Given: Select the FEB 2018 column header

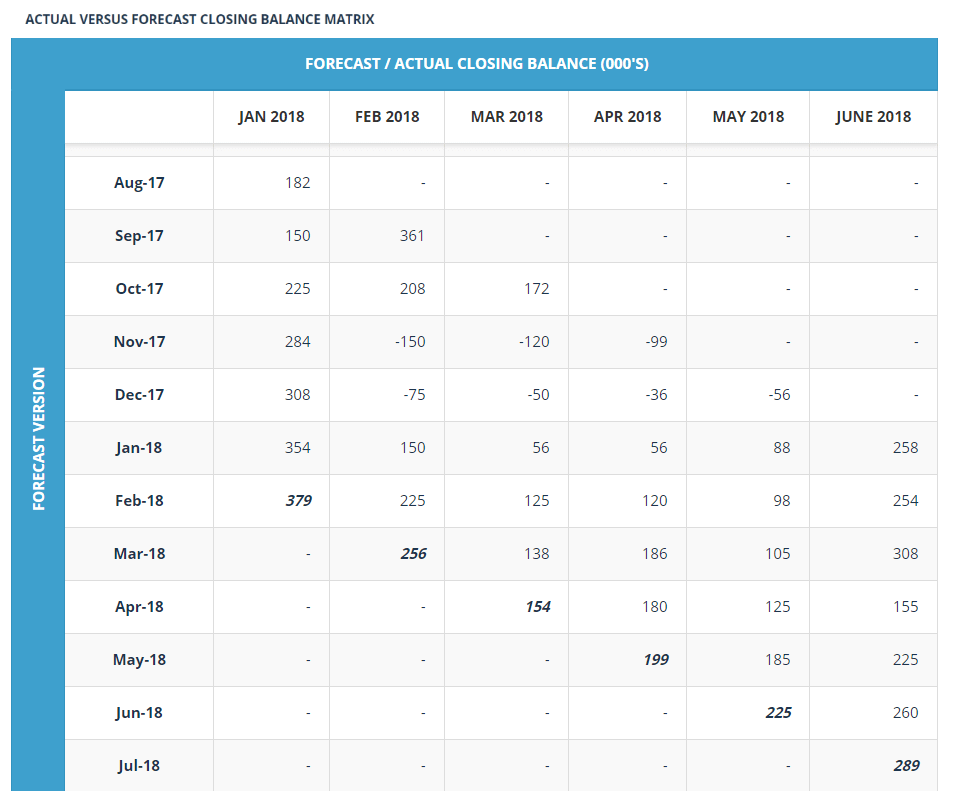Looking at the screenshot, I should (x=387, y=117).
